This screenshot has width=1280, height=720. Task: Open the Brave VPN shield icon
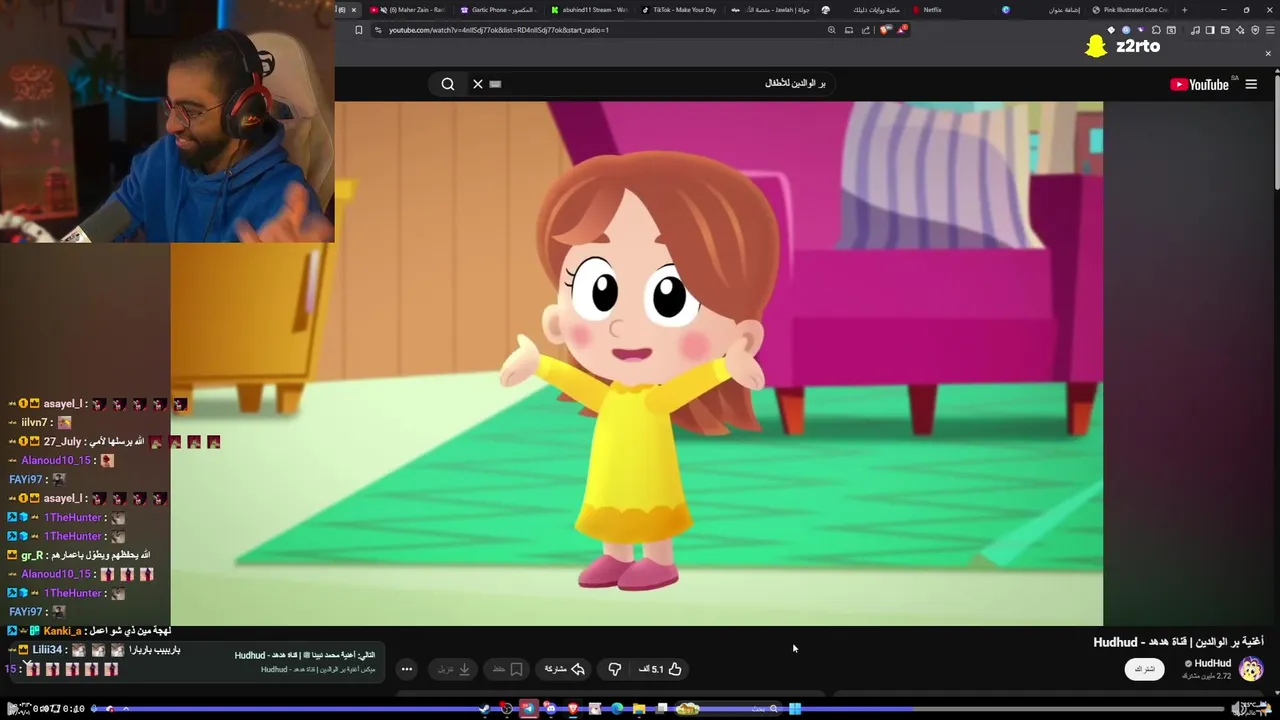click(x=1255, y=30)
